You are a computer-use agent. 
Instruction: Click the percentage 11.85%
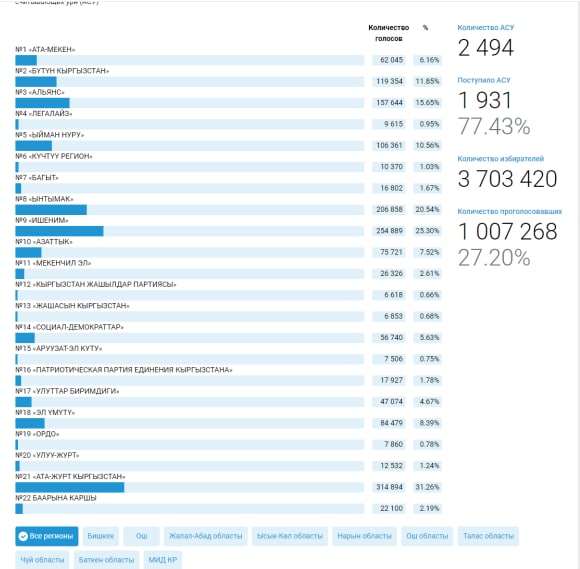point(428,81)
